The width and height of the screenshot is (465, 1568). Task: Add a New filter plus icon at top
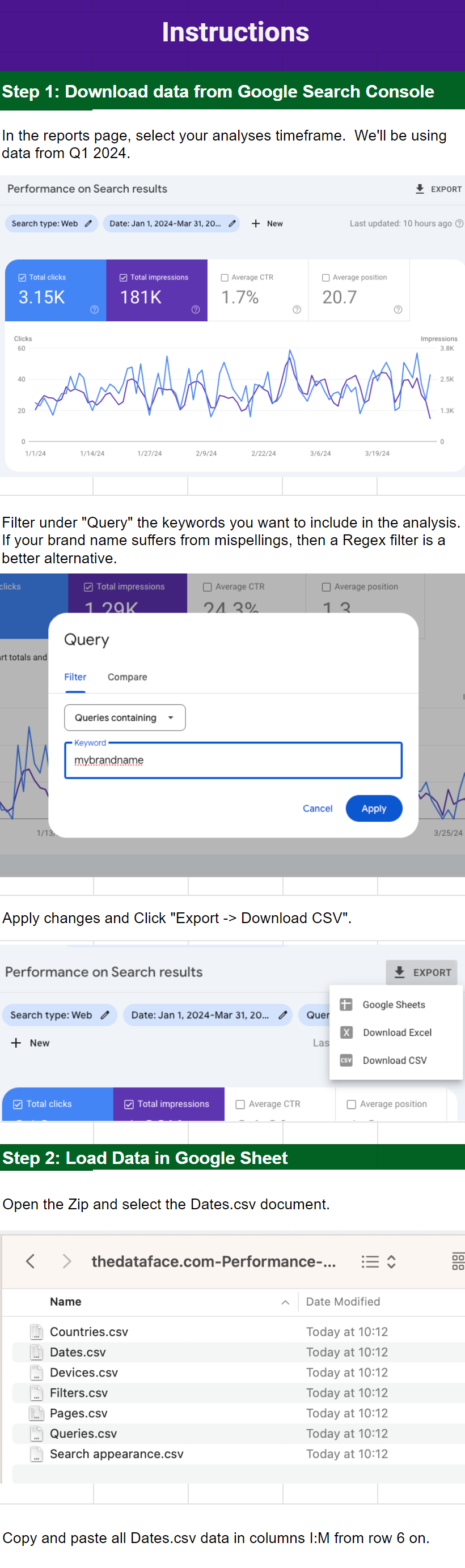[x=255, y=223]
